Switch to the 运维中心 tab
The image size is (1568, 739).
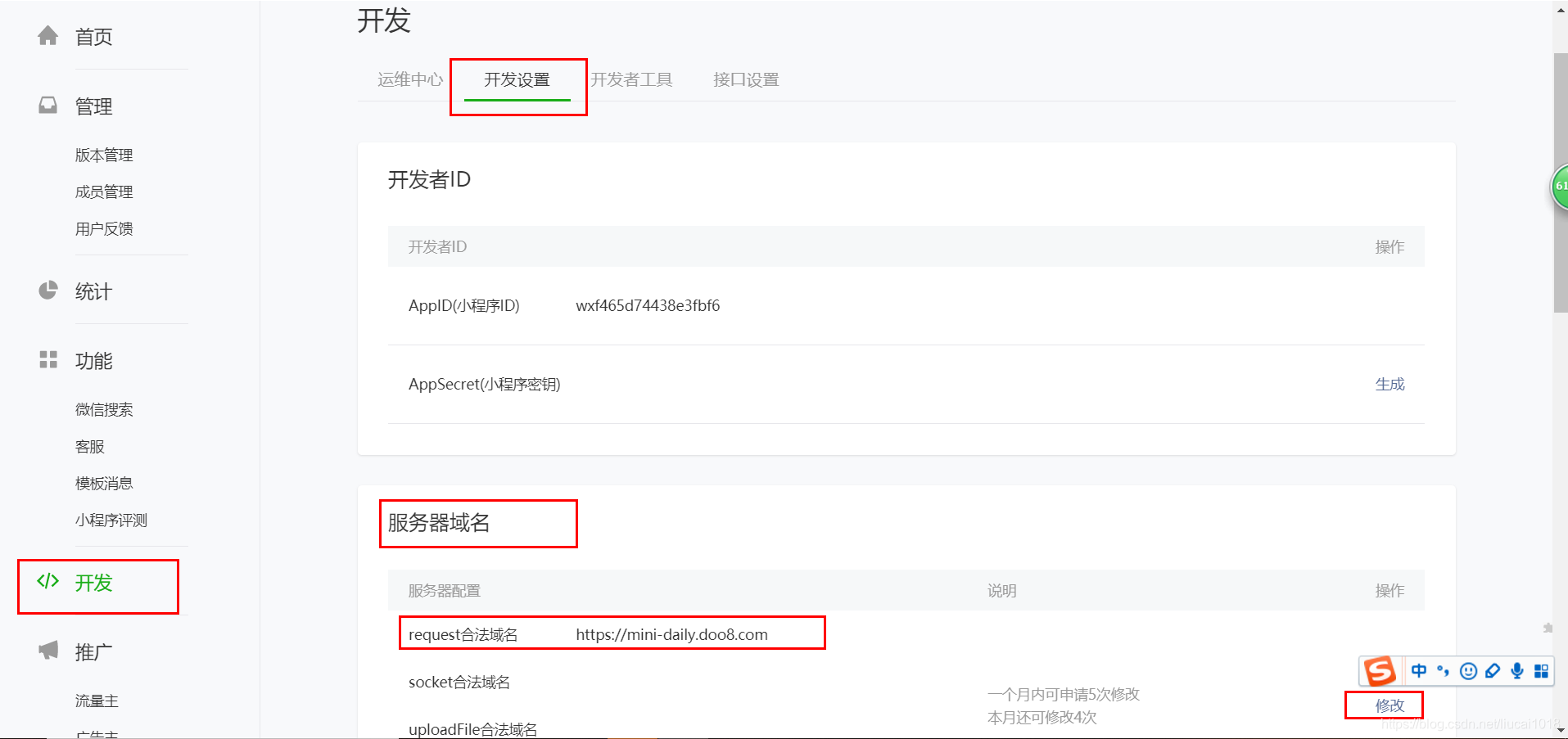click(409, 79)
